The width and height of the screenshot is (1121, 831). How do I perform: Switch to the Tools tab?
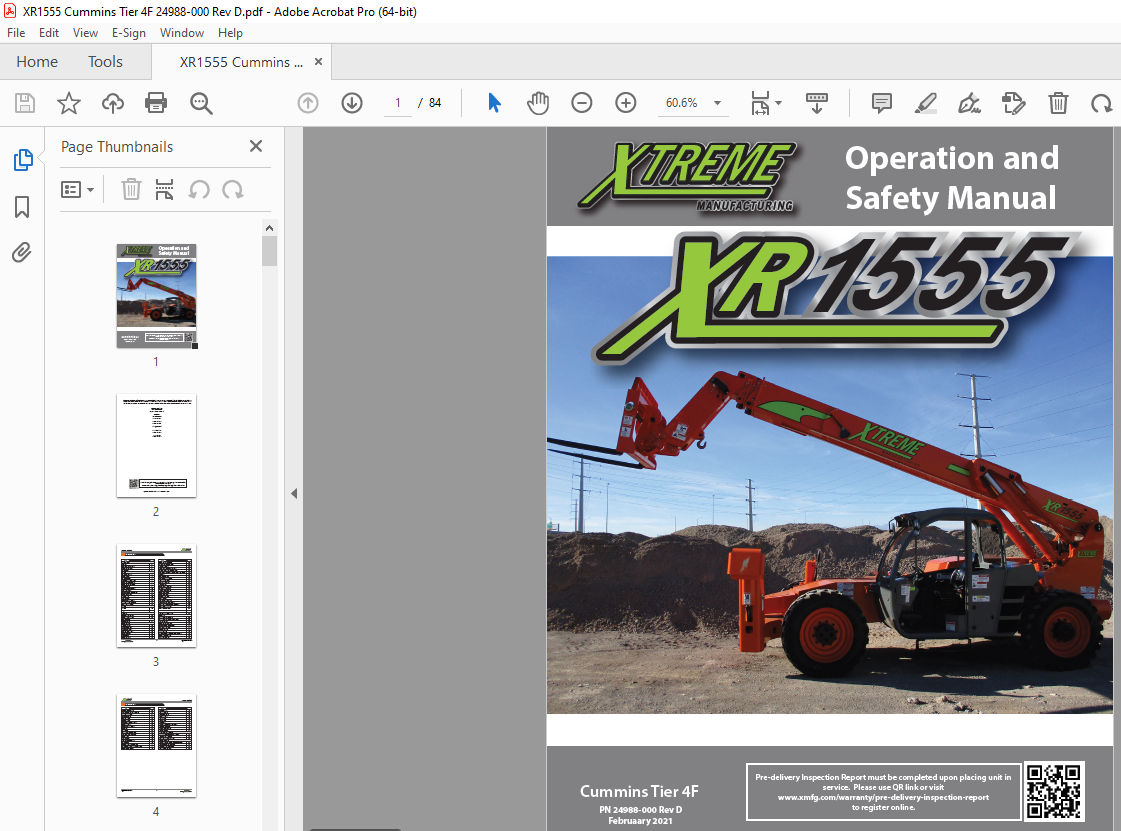pos(105,62)
